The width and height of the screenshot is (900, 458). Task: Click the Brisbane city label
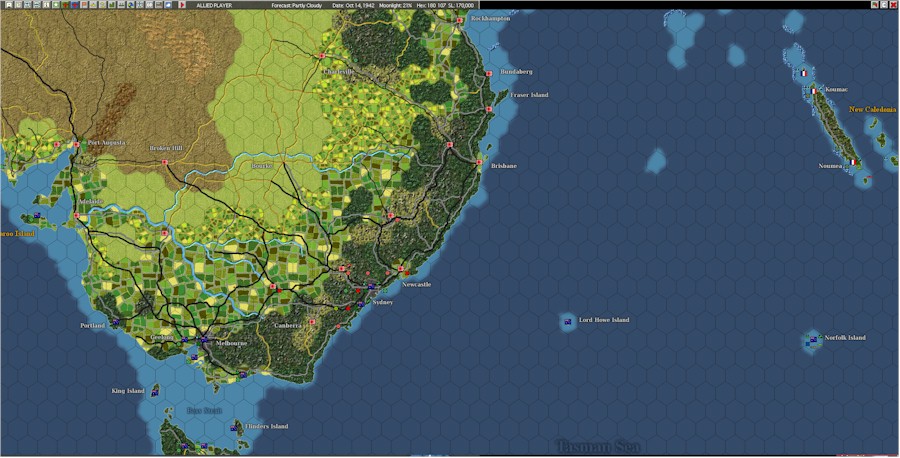point(504,166)
